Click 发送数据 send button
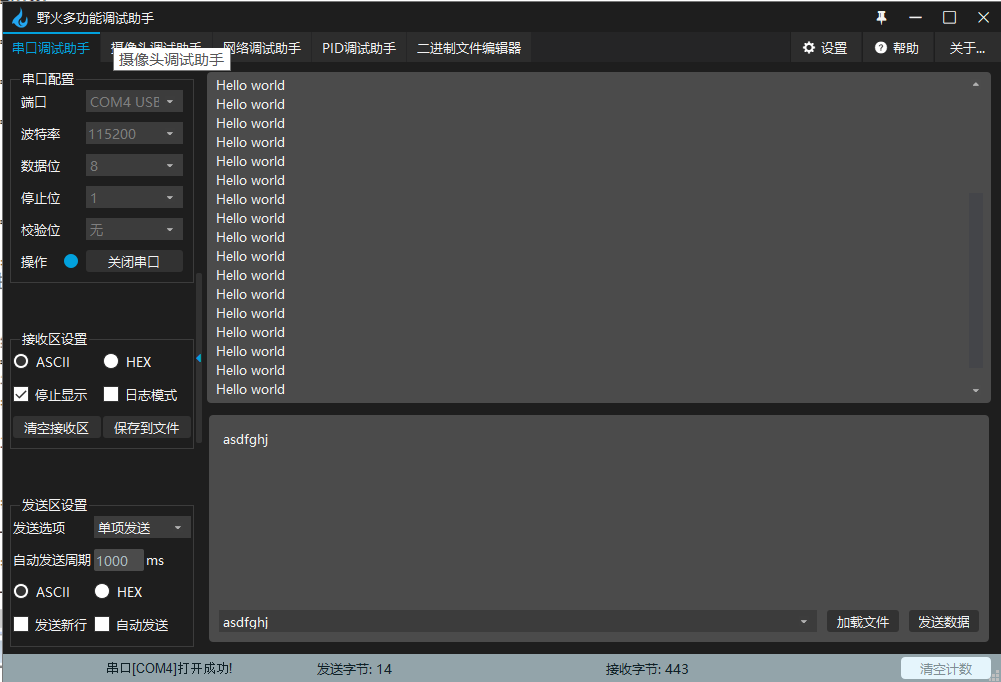1001x682 pixels. (944, 621)
